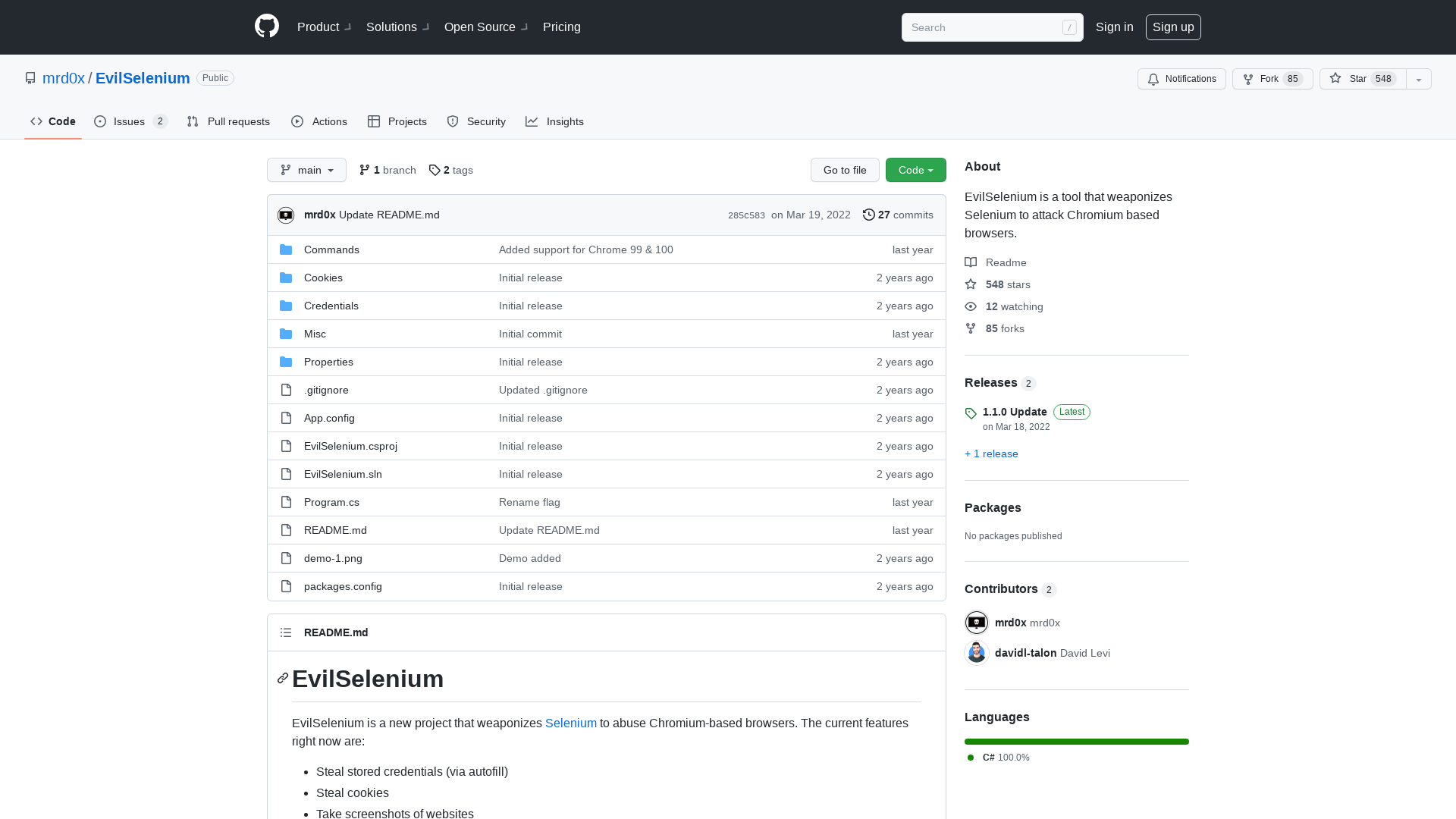1456x819 pixels.
Task: Click the Credentials folder icon
Action: [286, 306]
